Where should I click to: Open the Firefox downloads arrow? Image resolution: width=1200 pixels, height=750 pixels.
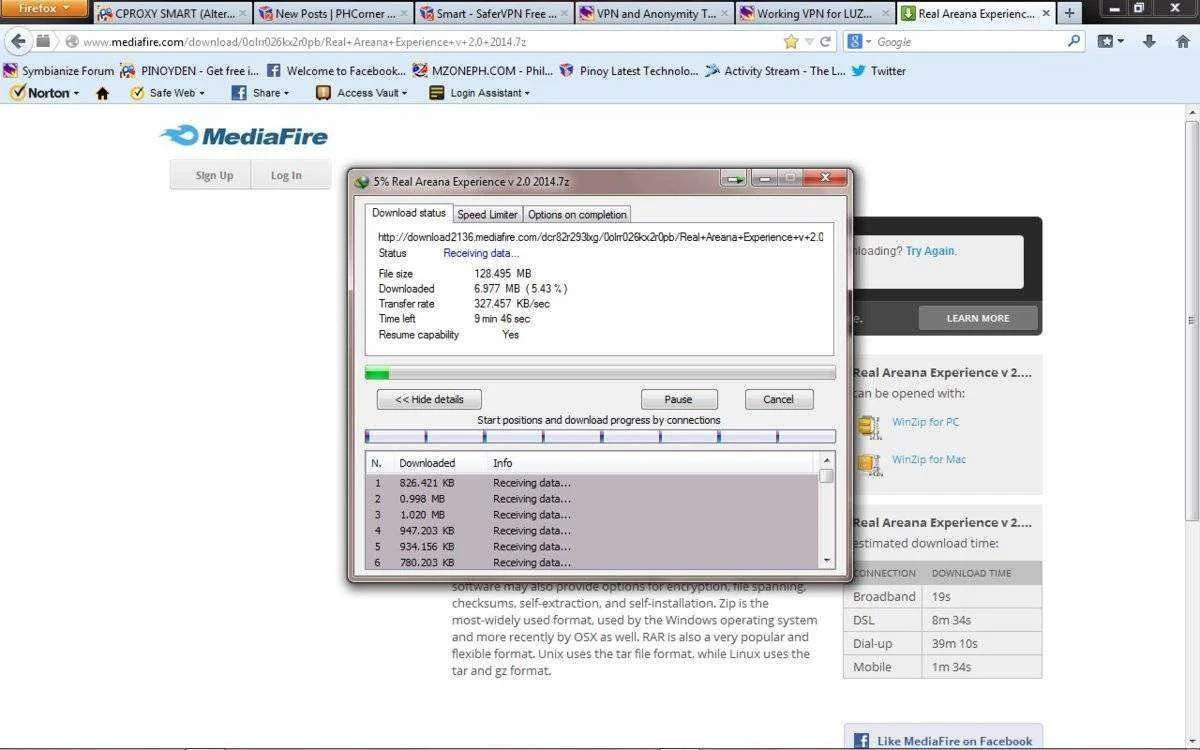tap(1150, 42)
